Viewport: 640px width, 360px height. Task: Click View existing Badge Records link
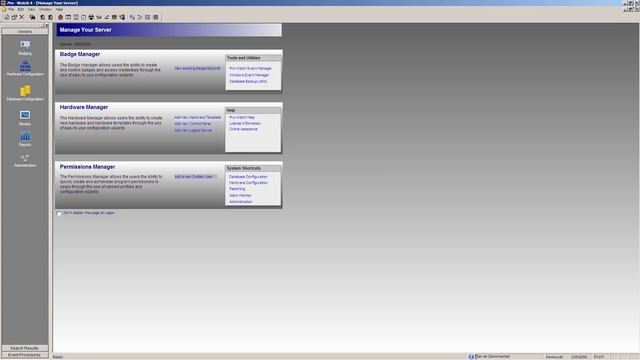[198, 69]
